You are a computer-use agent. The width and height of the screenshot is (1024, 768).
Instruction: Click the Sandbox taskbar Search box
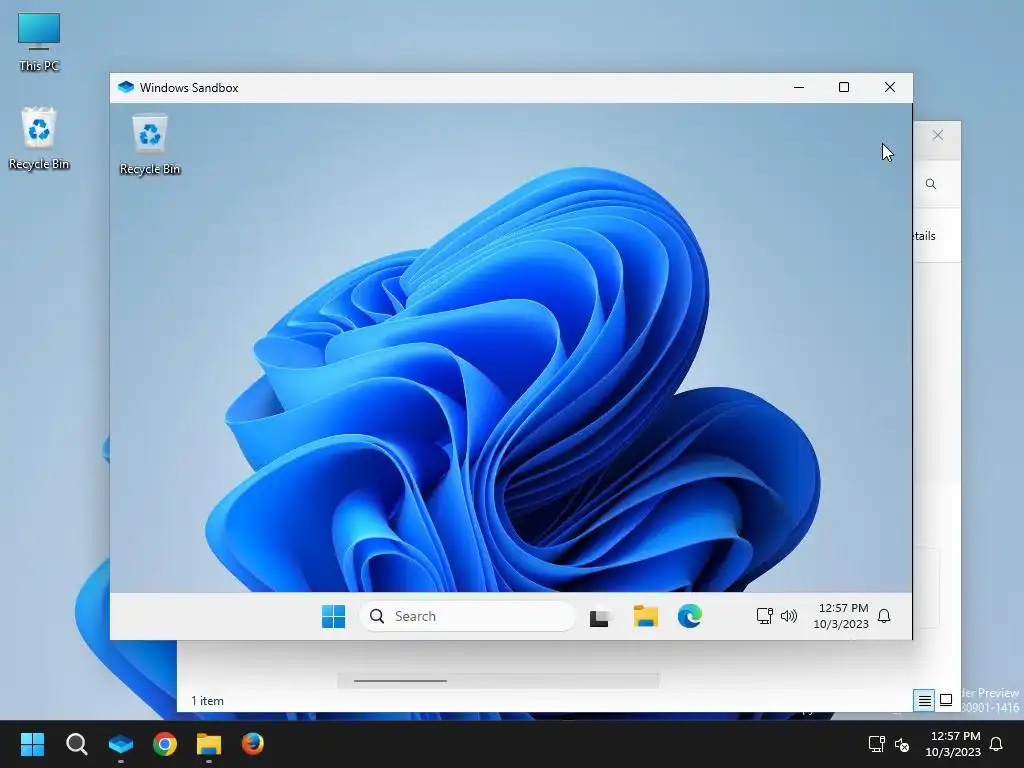pyautogui.click(x=468, y=616)
